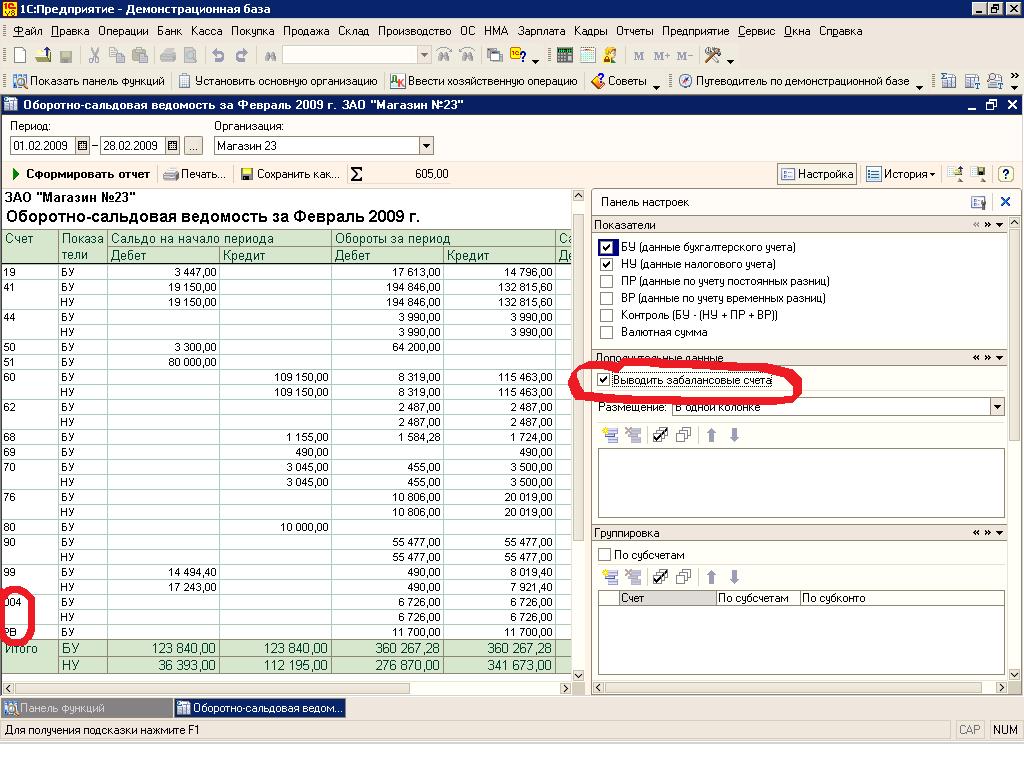Click the period selection ... button

point(193,146)
